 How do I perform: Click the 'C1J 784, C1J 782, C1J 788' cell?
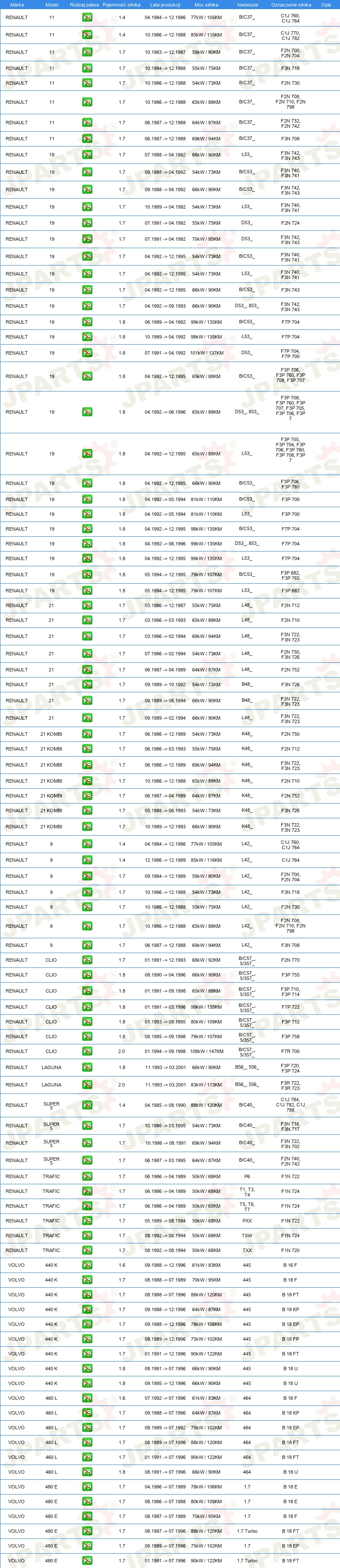[290, 1105]
